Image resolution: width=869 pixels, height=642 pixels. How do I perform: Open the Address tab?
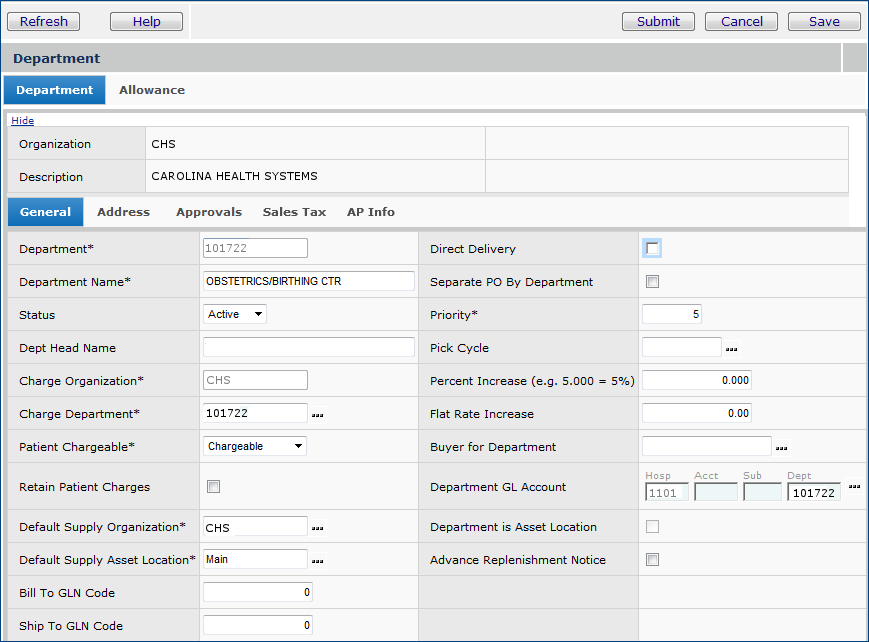(x=123, y=212)
